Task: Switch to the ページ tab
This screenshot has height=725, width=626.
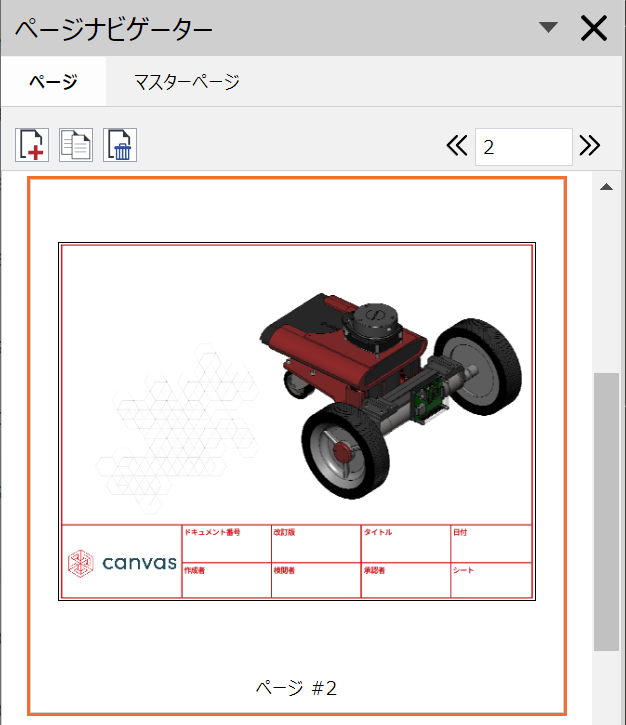Action: 54,82
